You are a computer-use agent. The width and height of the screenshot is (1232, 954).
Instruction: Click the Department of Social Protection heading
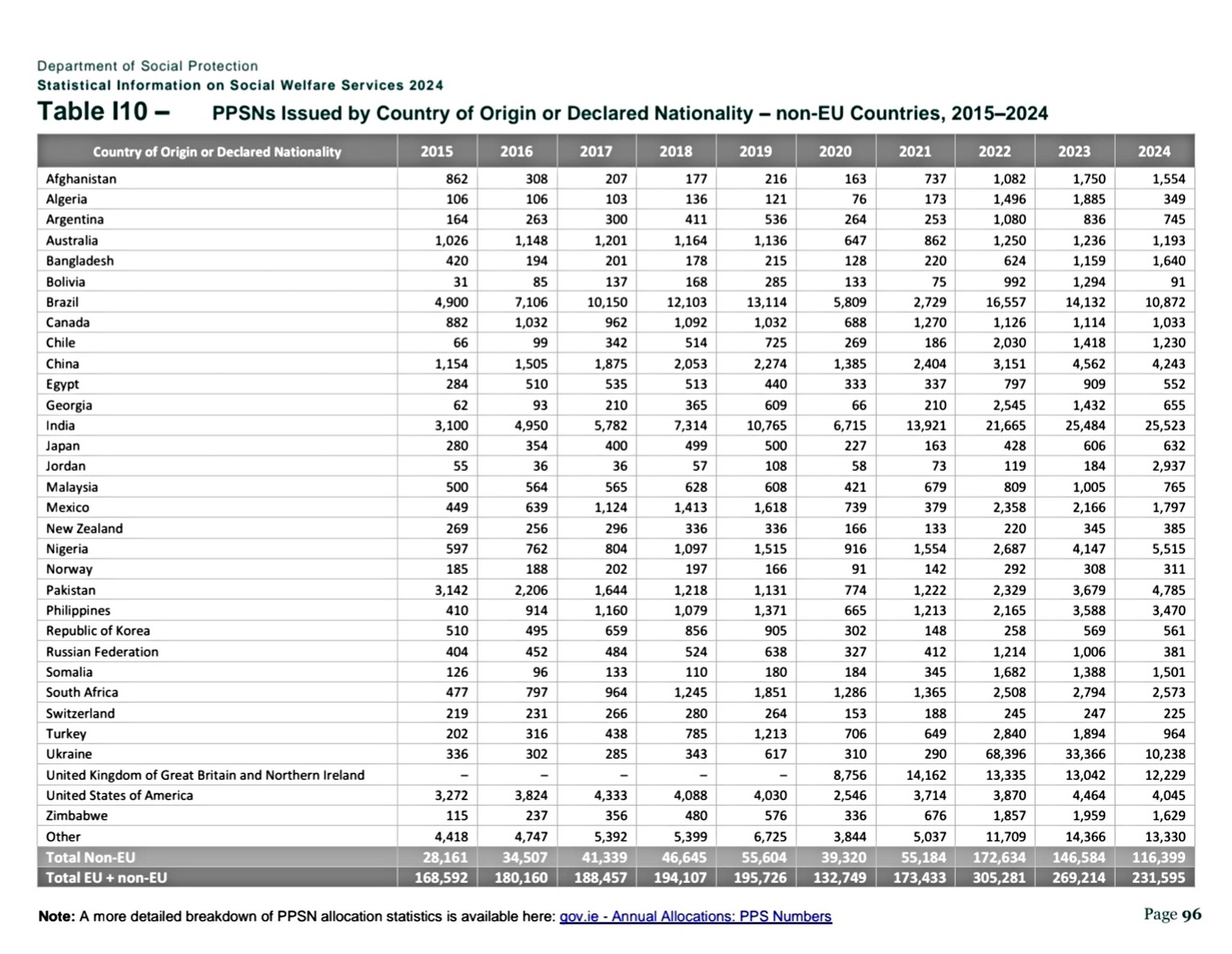[x=147, y=66]
